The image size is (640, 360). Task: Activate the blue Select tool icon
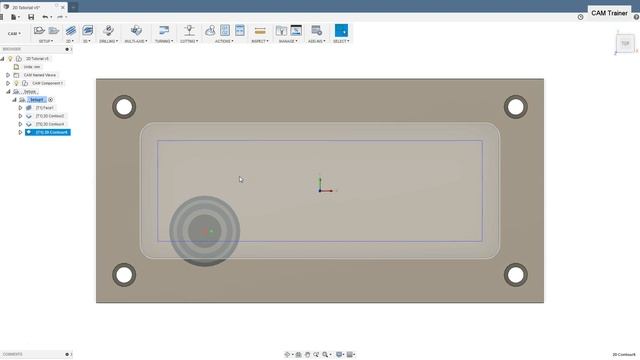(341, 31)
